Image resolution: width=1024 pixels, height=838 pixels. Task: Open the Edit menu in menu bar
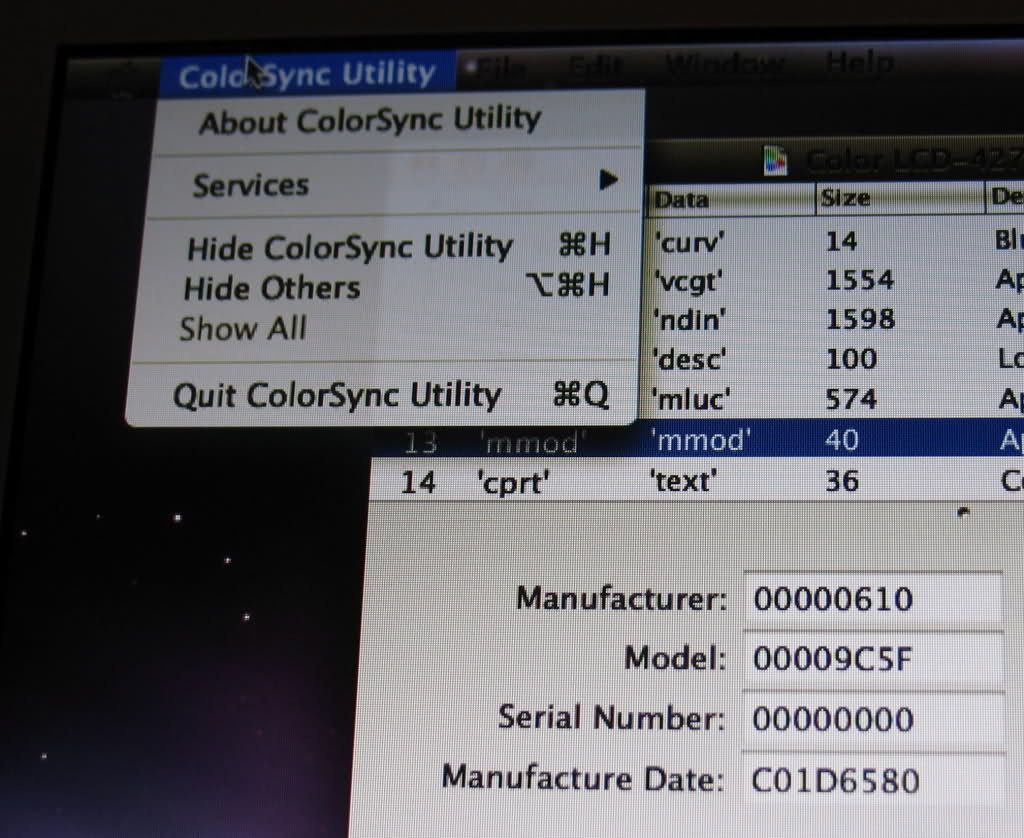(595, 65)
